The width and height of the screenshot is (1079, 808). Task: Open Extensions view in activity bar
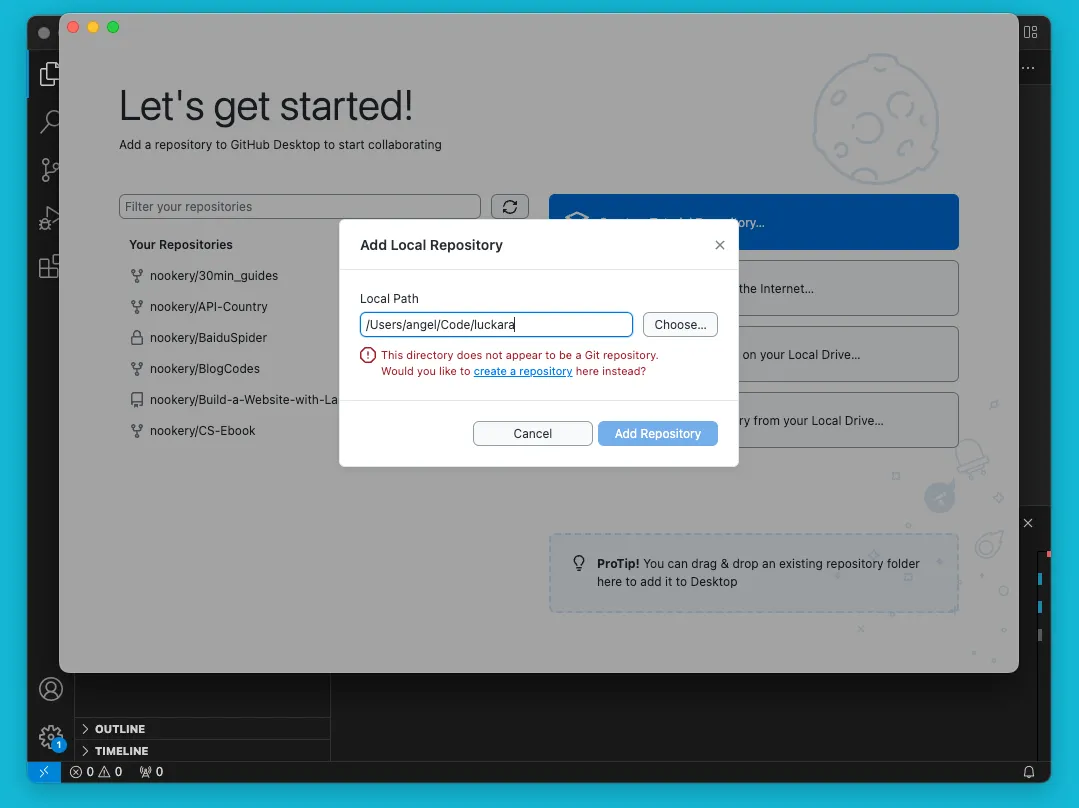(49, 266)
